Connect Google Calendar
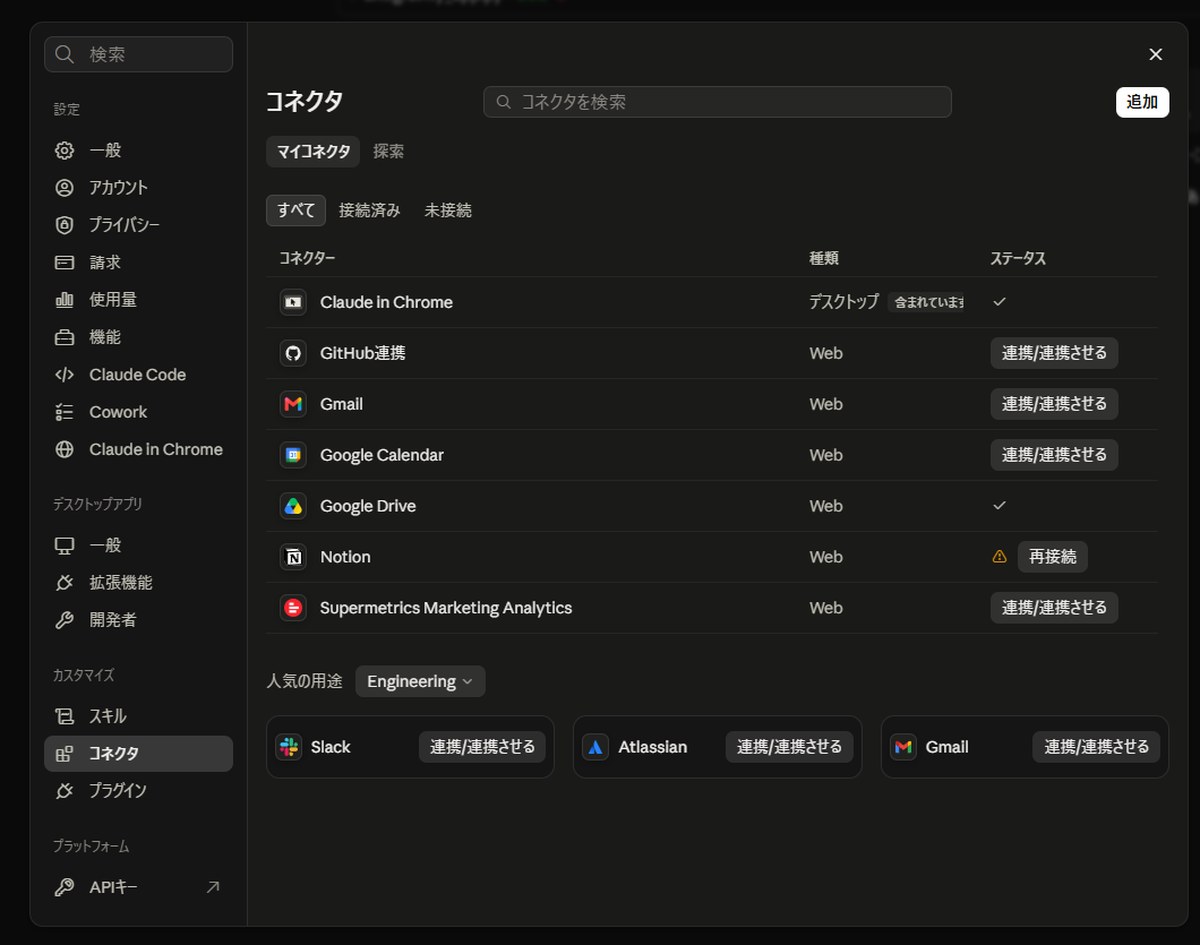1200x945 pixels. [x=1054, y=455]
